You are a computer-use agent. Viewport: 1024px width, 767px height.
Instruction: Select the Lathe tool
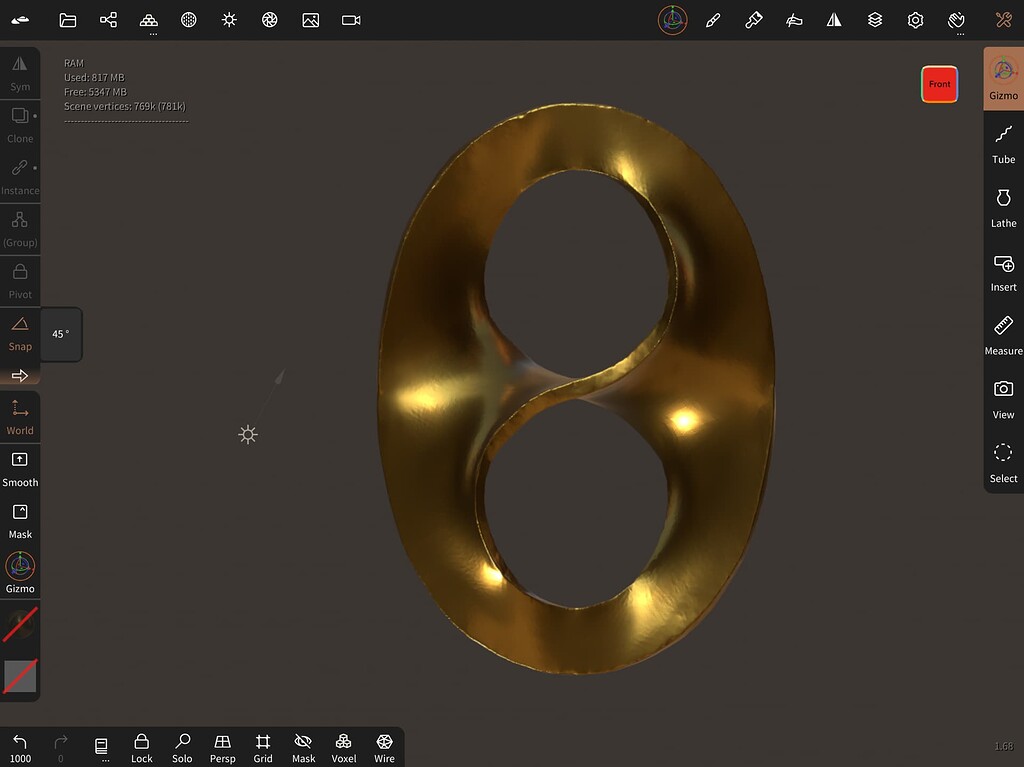[1003, 207]
